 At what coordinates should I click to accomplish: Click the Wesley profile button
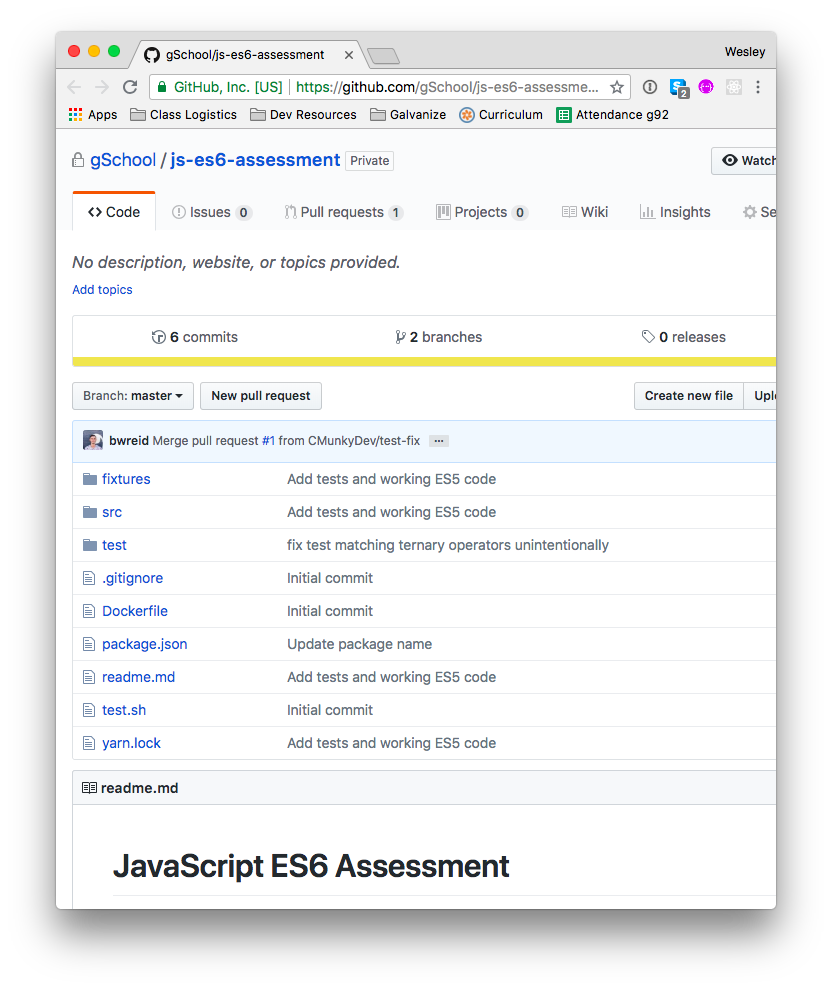coord(745,52)
